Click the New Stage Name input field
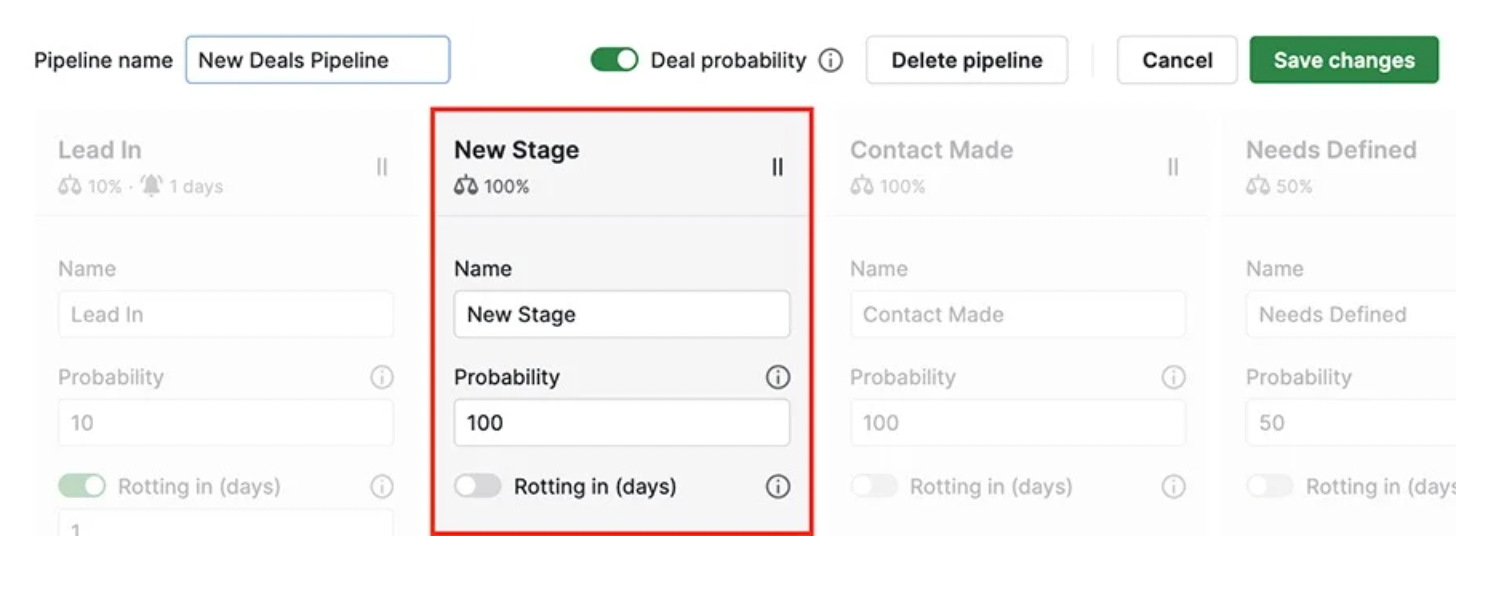The width and height of the screenshot is (1502, 616). pyautogui.click(x=621, y=314)
